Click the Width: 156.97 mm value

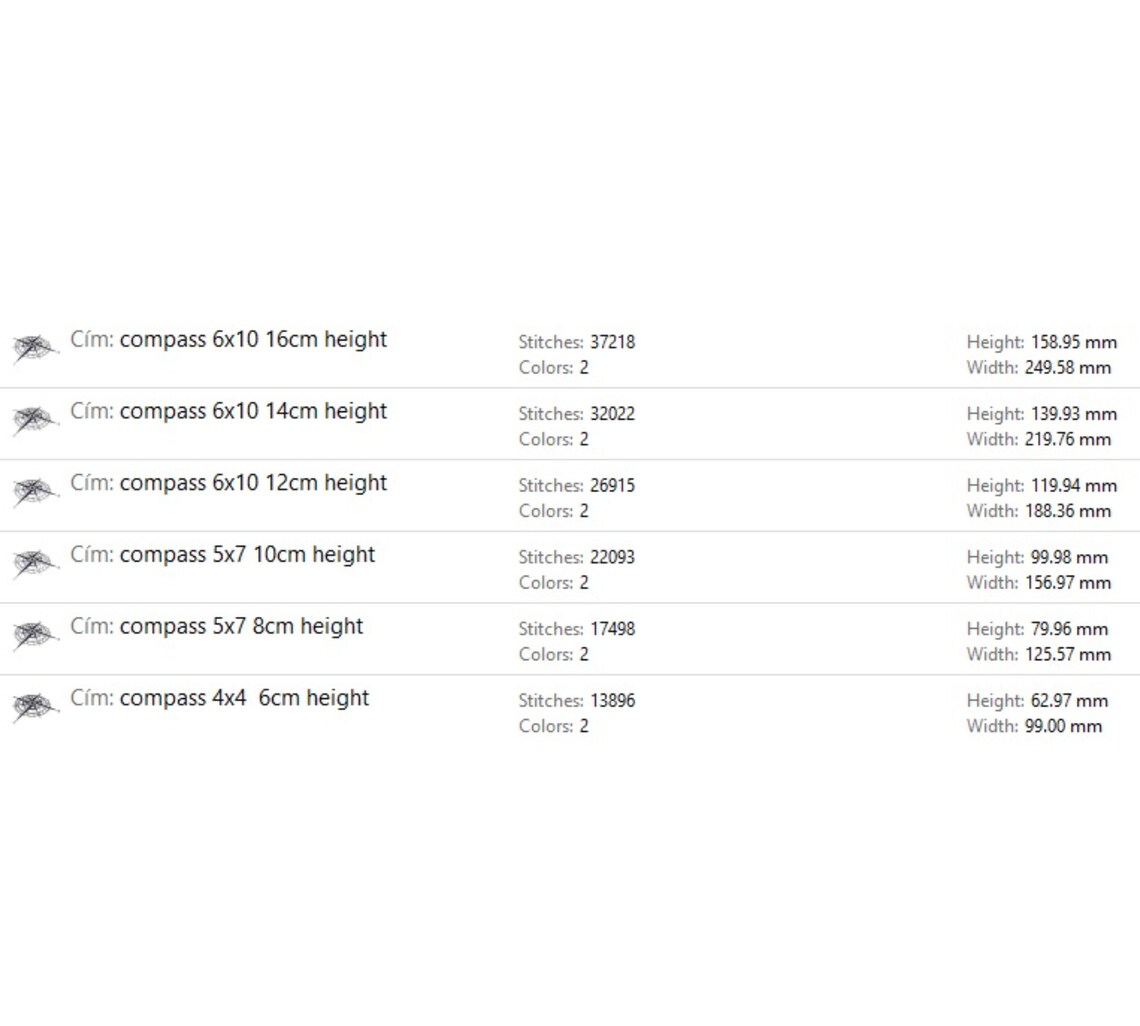pyautogui.click(x=1067, y=583)
